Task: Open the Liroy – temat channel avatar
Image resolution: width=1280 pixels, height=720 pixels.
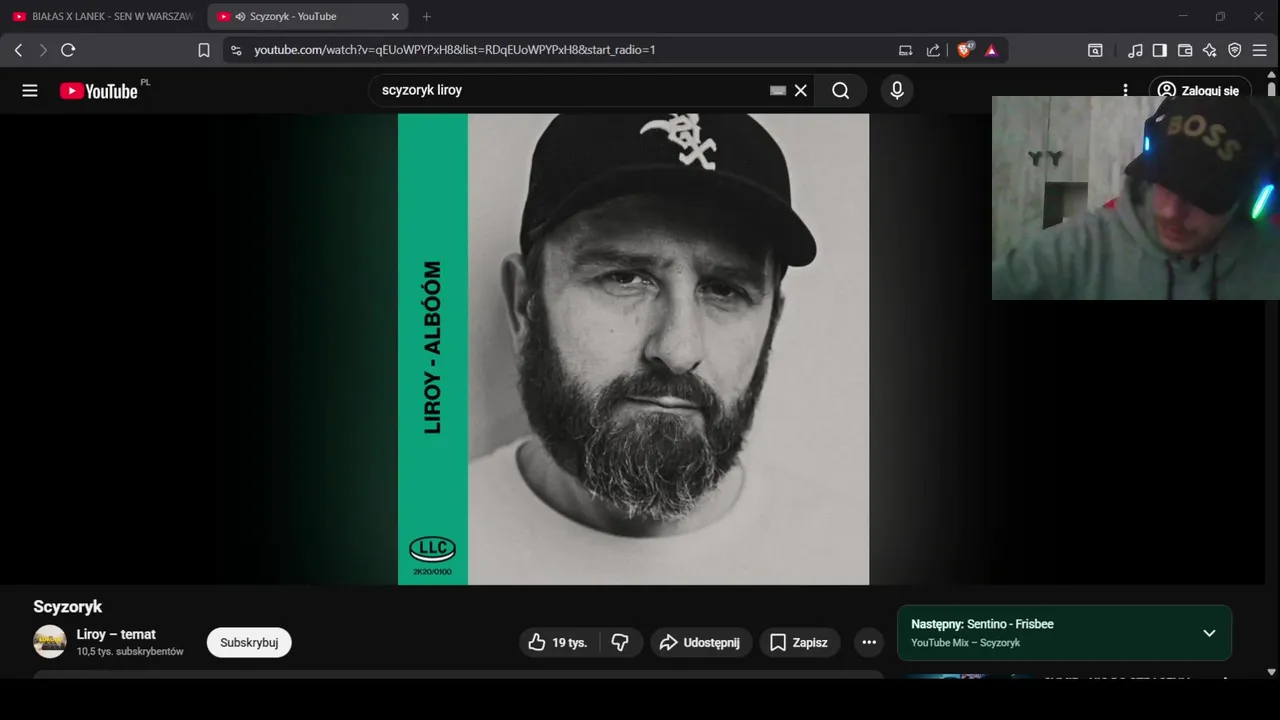Action: pyautogui.click(x=50, y=641)
